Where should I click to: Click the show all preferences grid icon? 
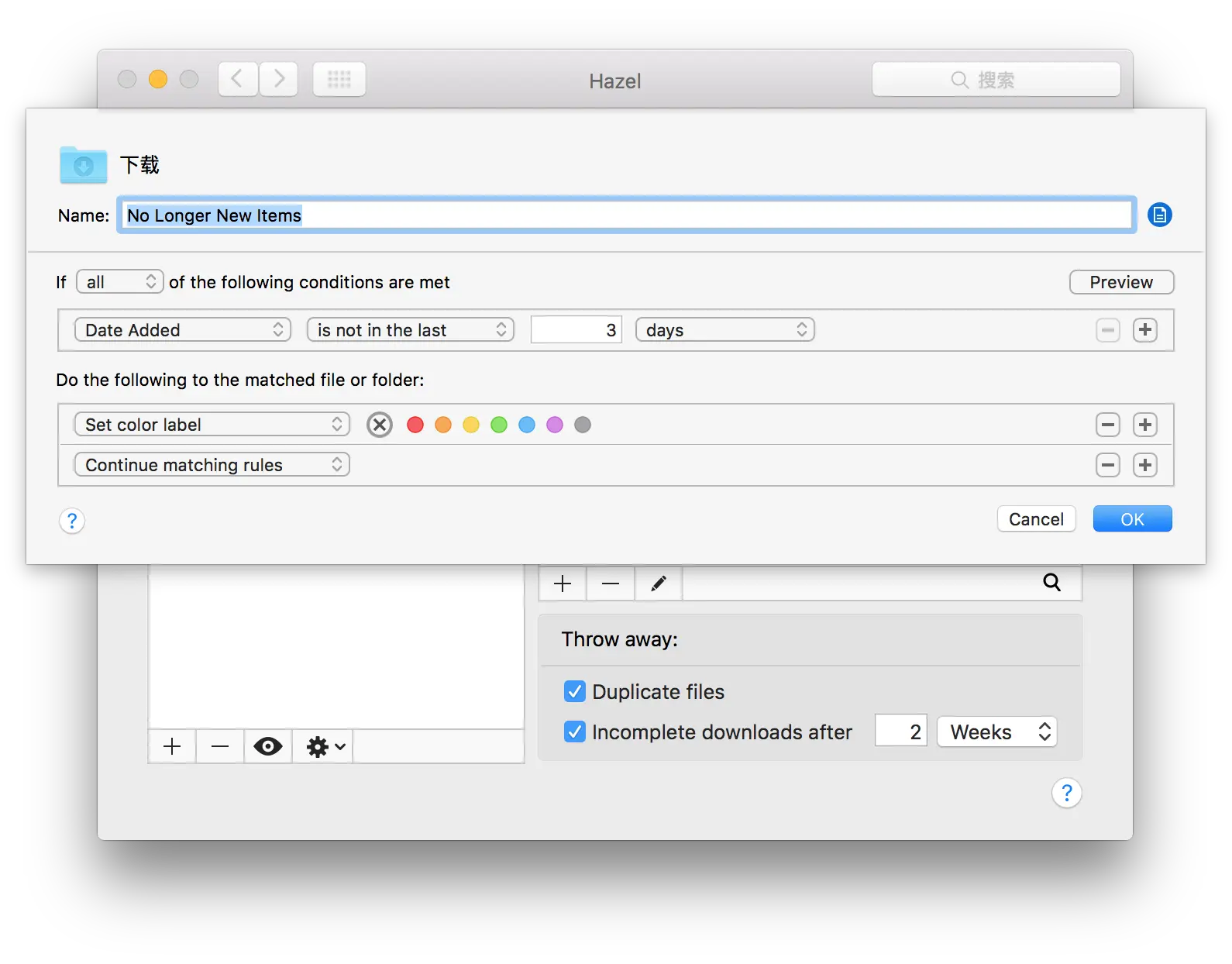[x=339, y=79]
